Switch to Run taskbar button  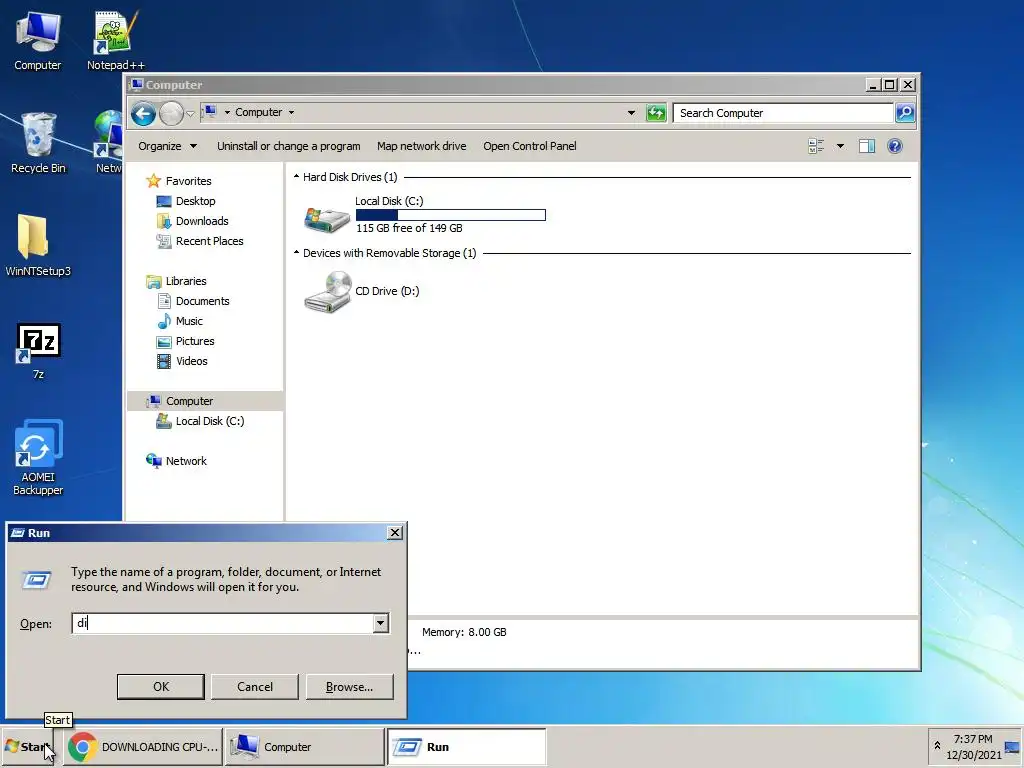point(466,746)
